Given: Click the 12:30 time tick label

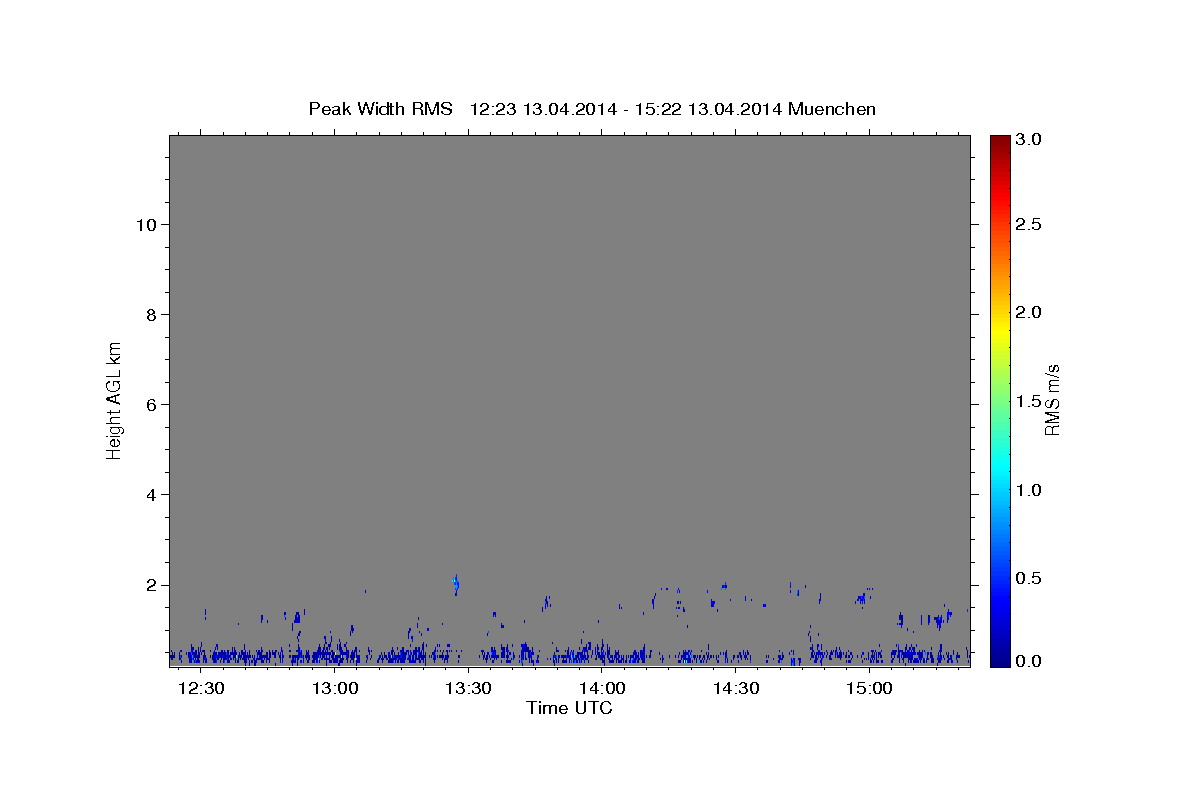Looking at the screenshot, I should 202,689.
